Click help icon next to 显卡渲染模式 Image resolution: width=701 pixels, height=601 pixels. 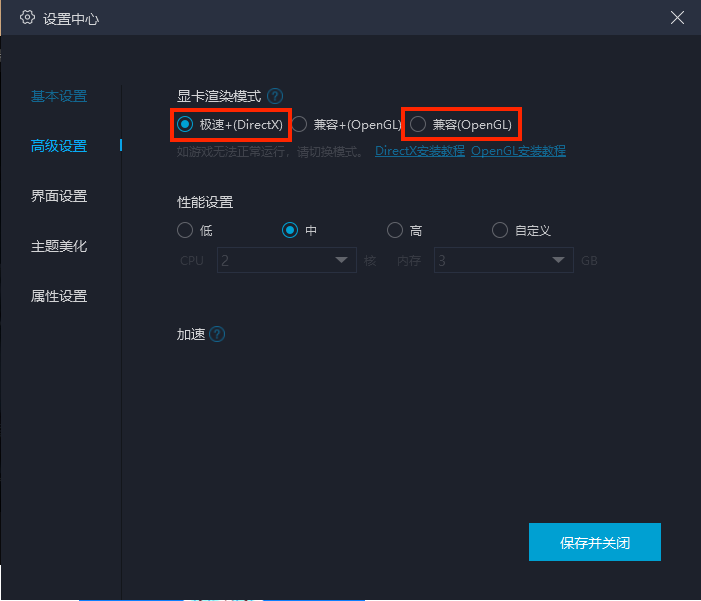pos(275,96)
